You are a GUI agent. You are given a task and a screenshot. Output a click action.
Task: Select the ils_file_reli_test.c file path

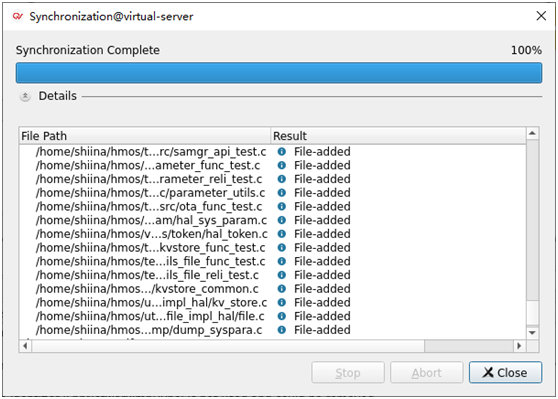[x=147, y=275]
